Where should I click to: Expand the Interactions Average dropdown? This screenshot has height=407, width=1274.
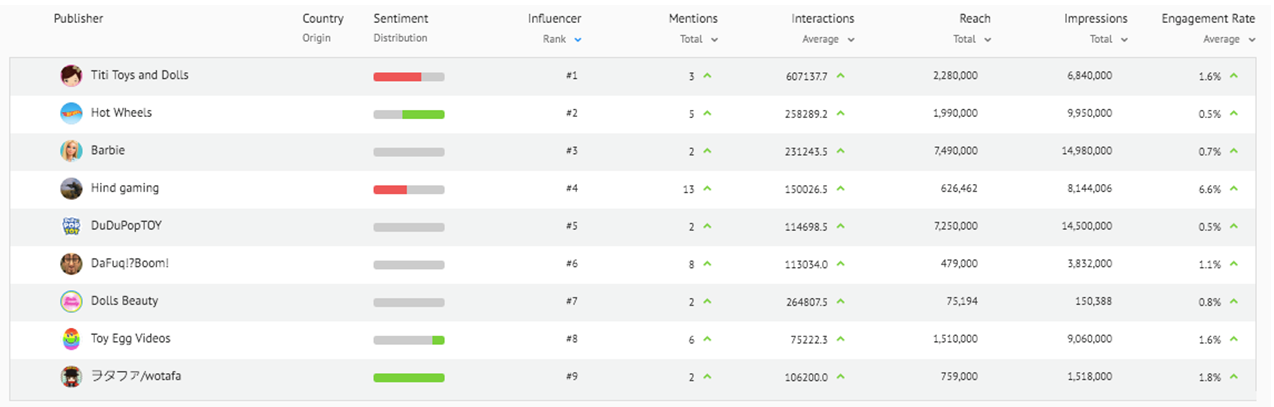pyautogui.click(x=851, y=40)
